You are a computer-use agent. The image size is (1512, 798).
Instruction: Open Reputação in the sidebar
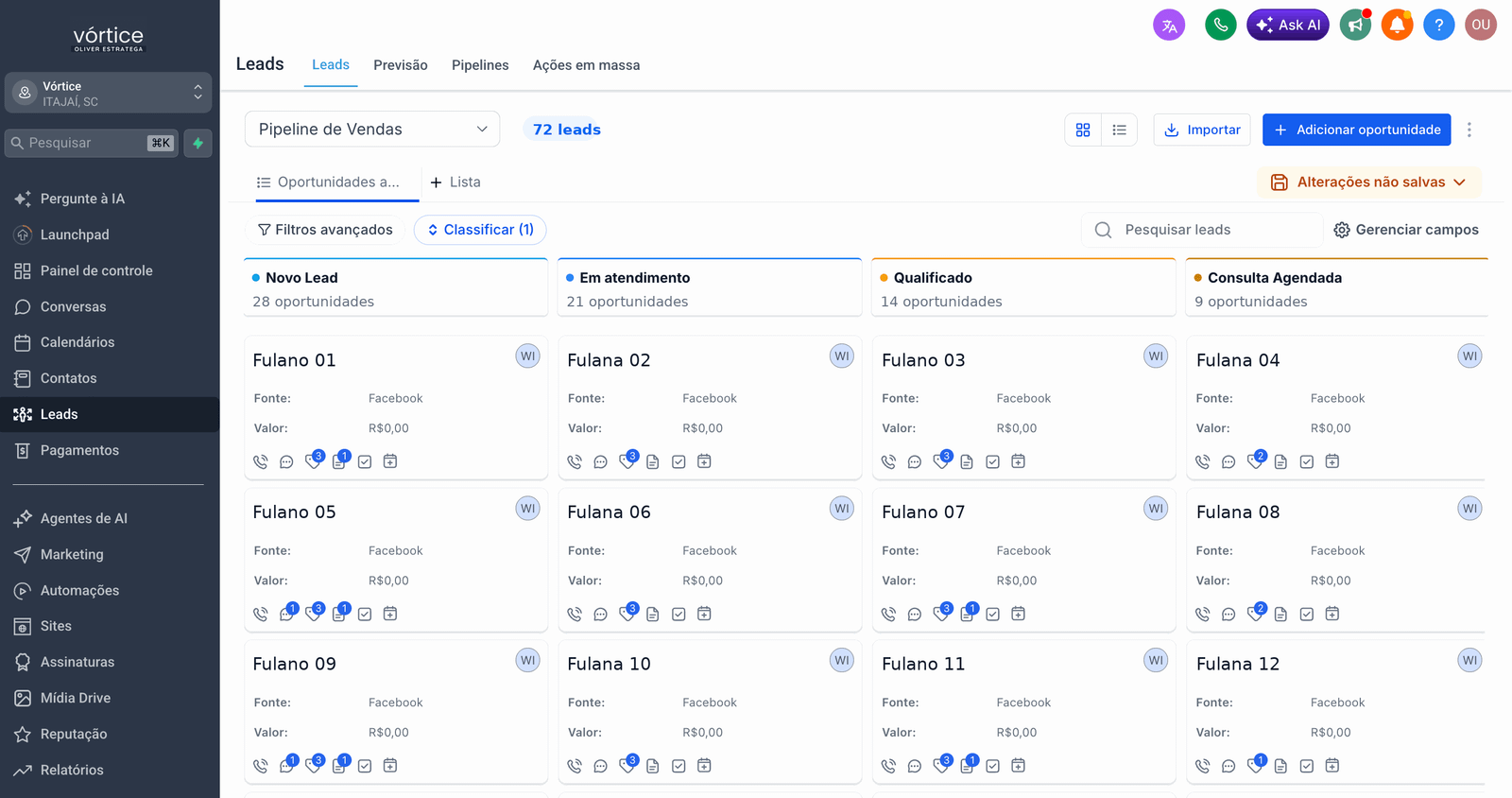[110, 734]
